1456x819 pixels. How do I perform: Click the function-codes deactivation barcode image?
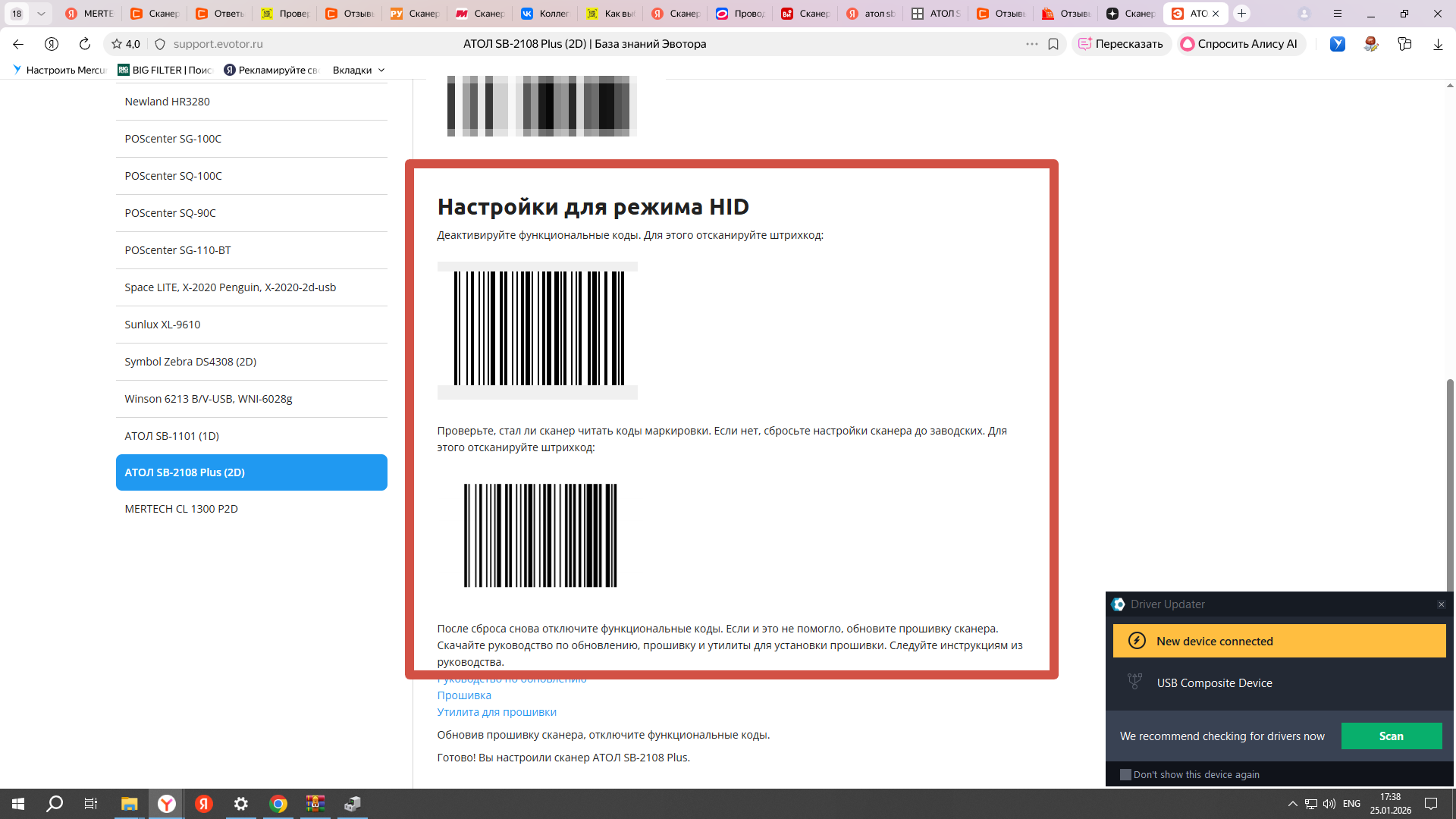click(x=538, y=331)
